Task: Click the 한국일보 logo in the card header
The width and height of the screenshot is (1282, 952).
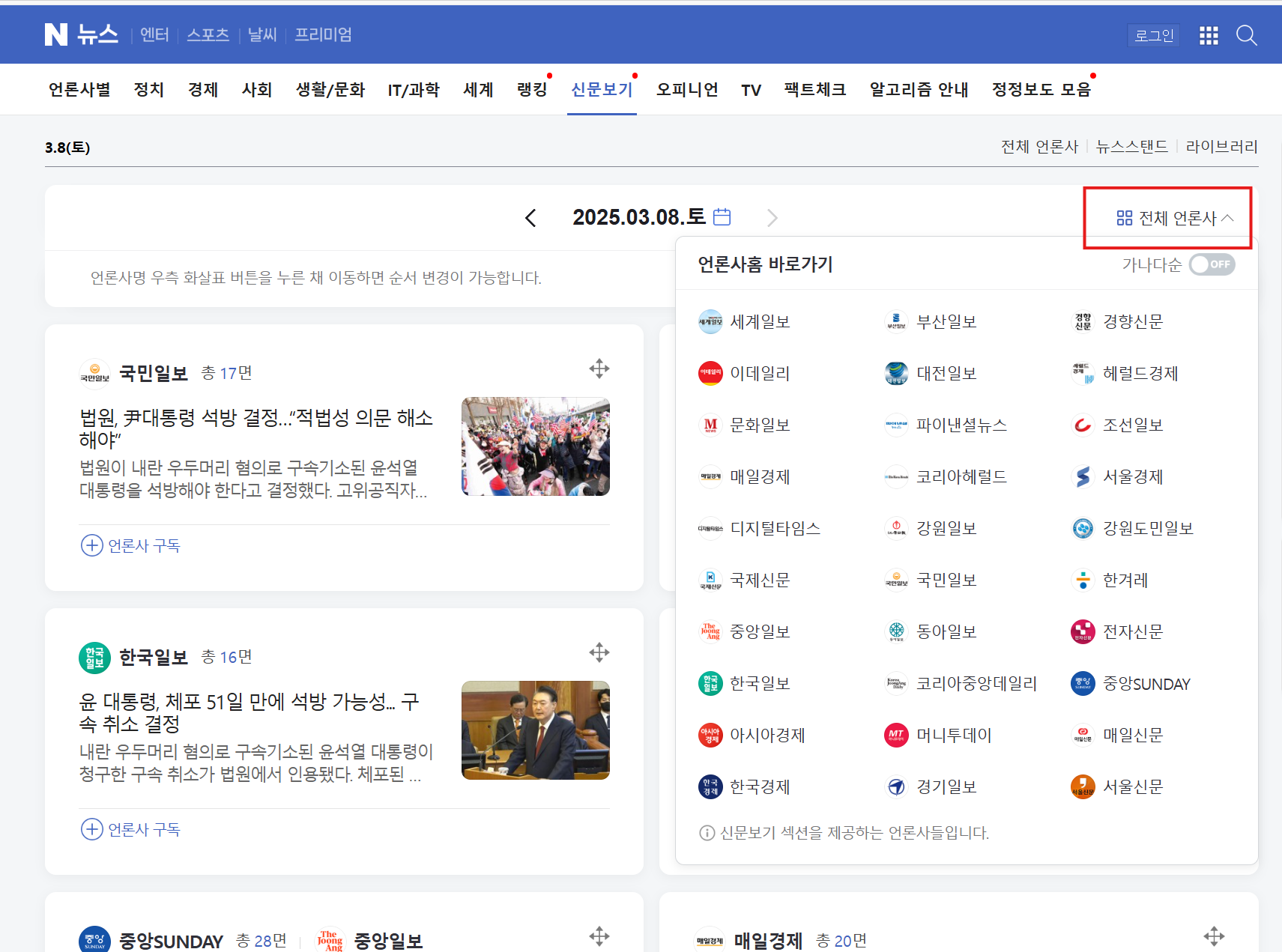Action: click(x=94, y=658)
